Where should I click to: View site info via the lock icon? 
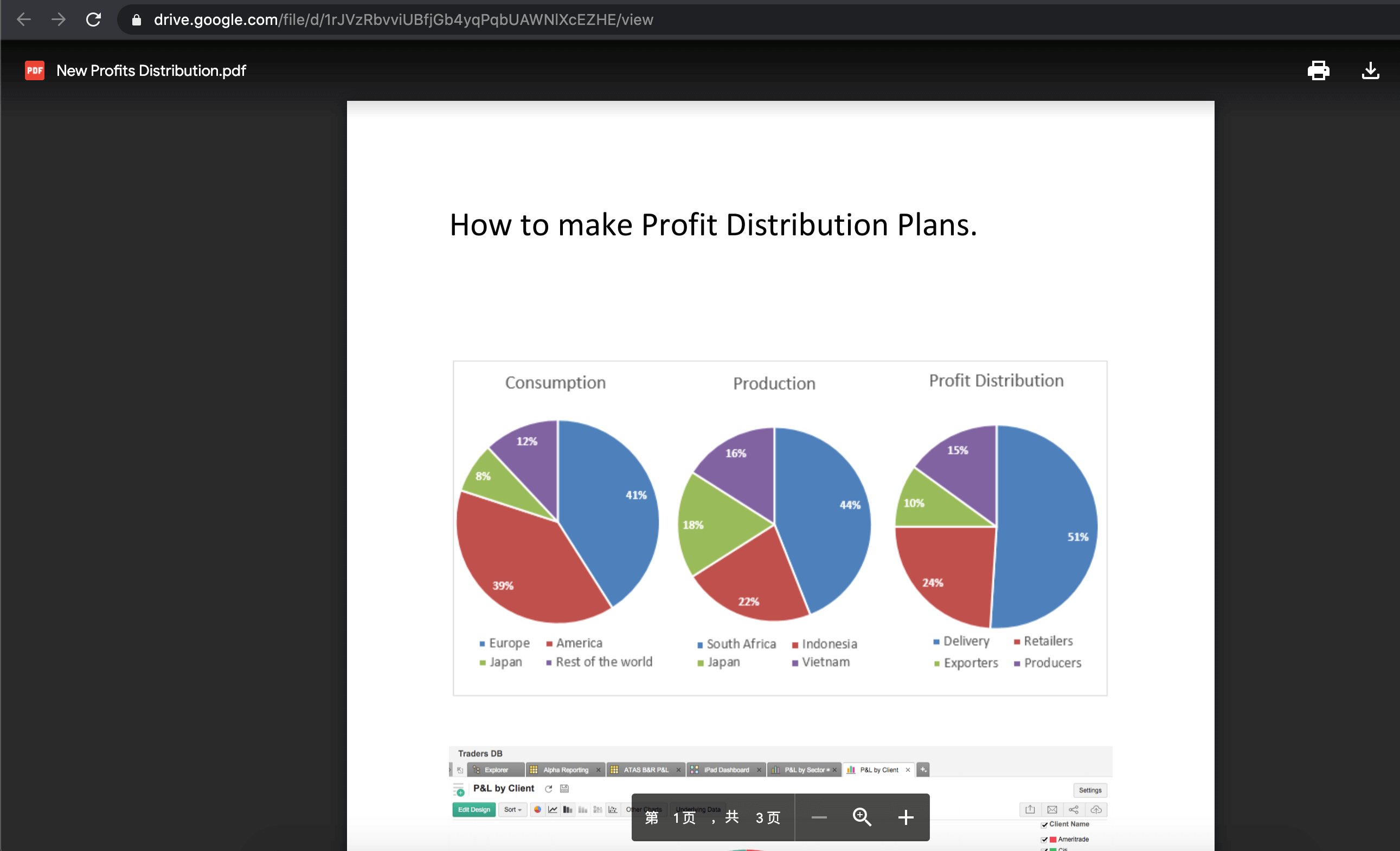pyautogui.click(x=136, y=20)
